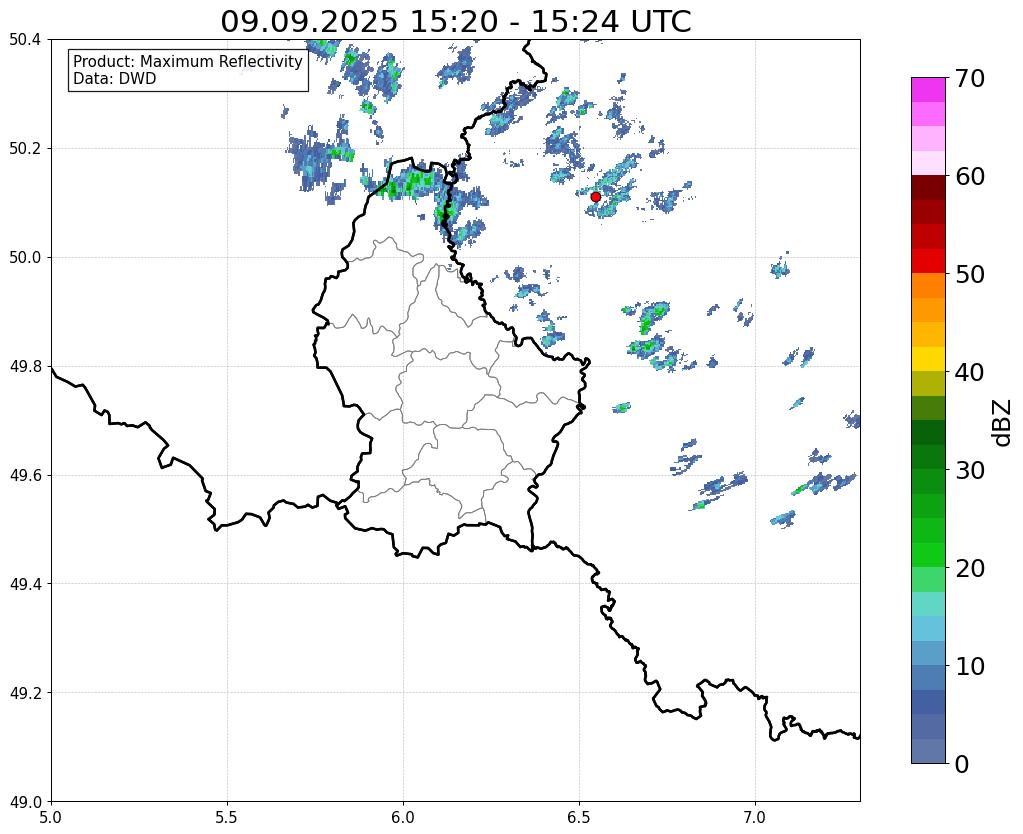Pick the dark maroon colorbar segment below 60 dBZ
1023x834 pixels.
(928, 188)
